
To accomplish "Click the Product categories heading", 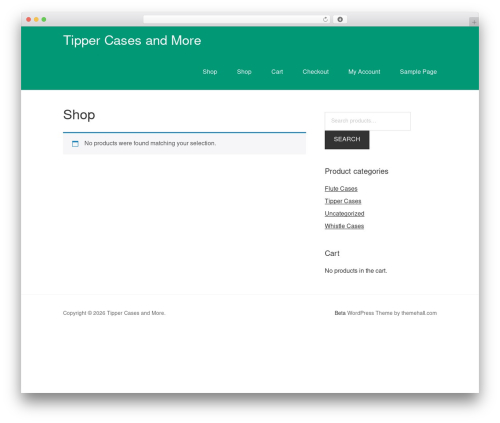I will [356, 171].
